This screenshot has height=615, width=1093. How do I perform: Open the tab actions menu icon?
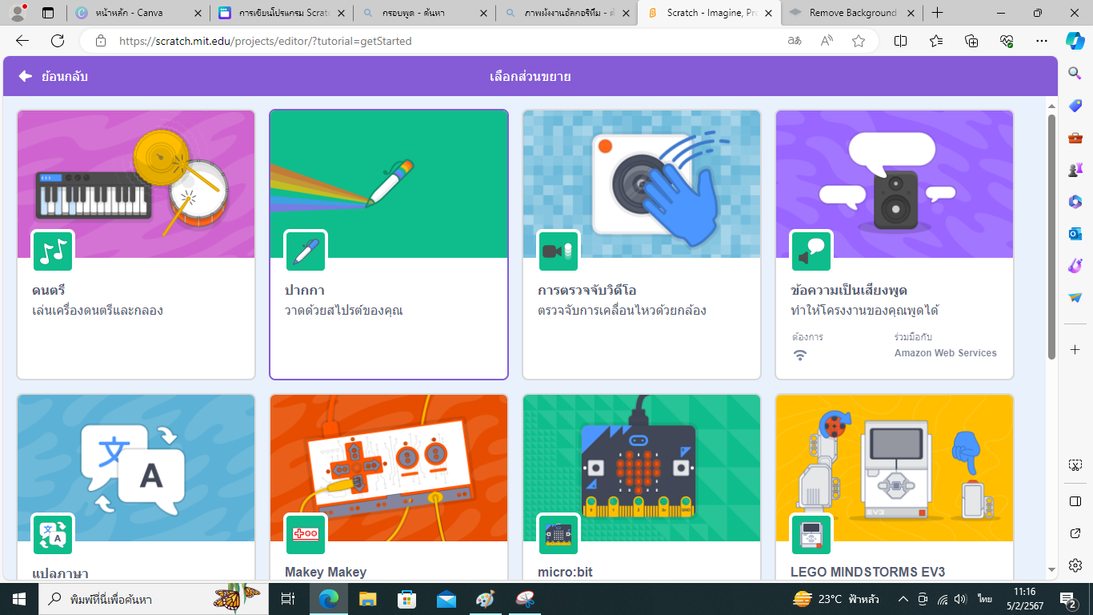(48, 13)
